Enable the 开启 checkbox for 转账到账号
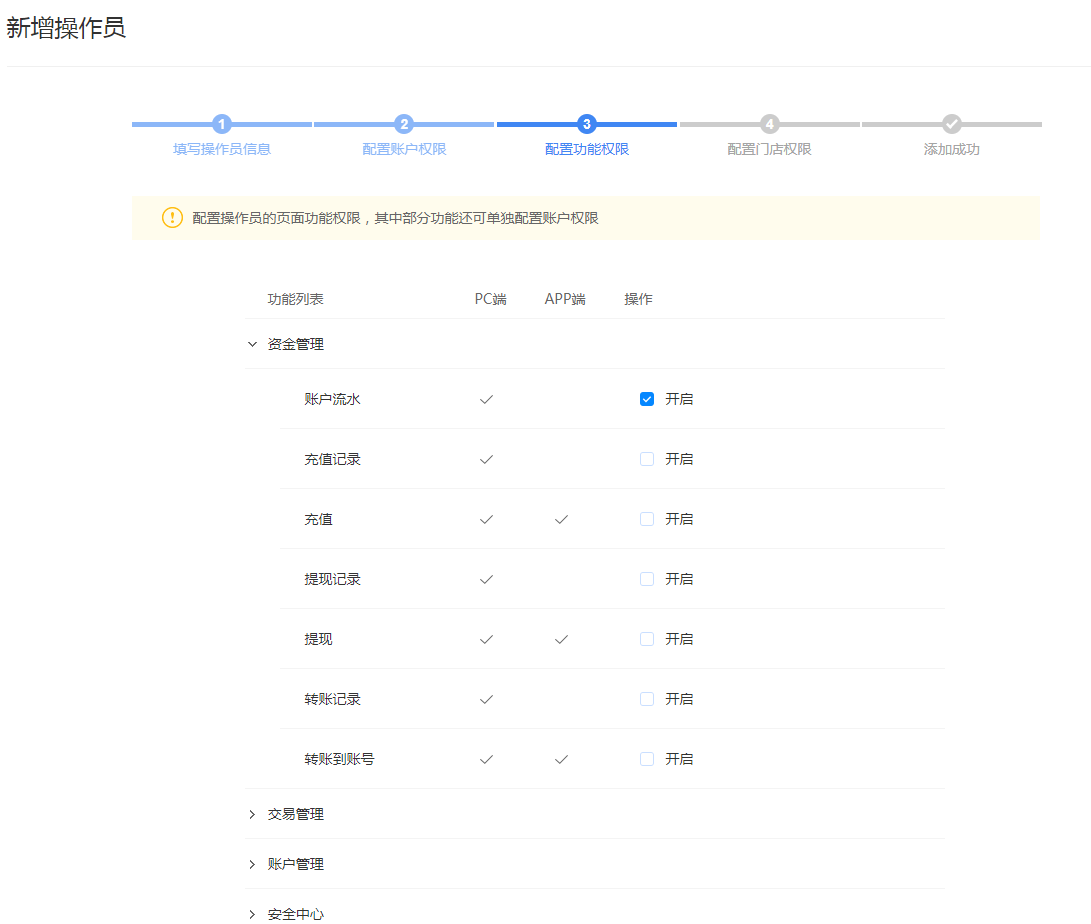Viewport: 1091px width, 924px height. coord(645,758)
